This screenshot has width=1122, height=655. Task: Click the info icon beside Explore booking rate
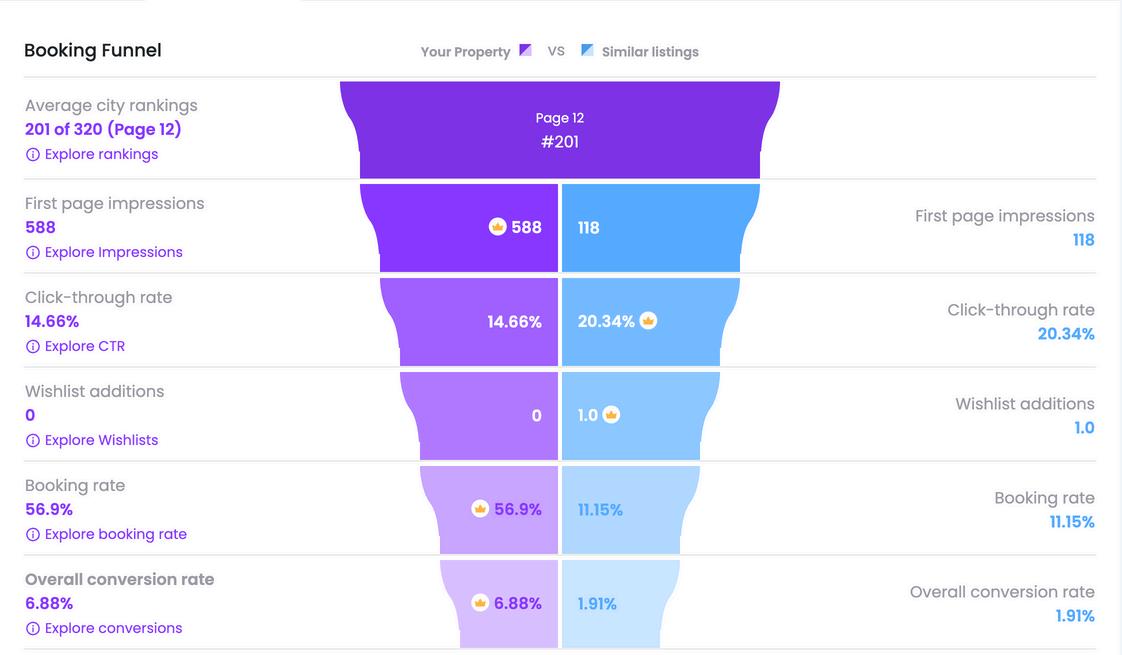click(33, 535)
